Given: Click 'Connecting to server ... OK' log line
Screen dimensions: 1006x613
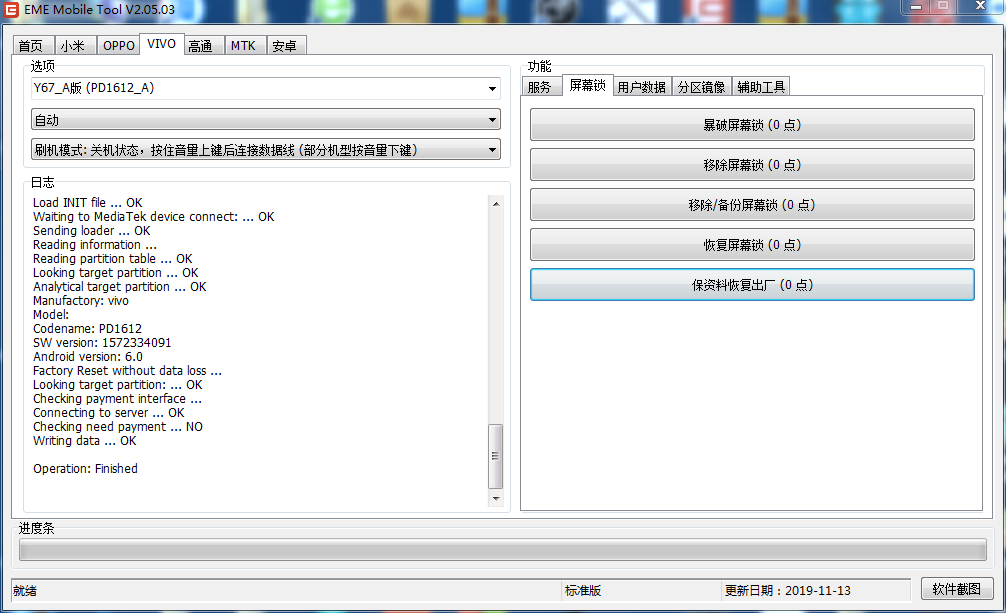Looking at the screenshot, I should [x=109, y=413].
